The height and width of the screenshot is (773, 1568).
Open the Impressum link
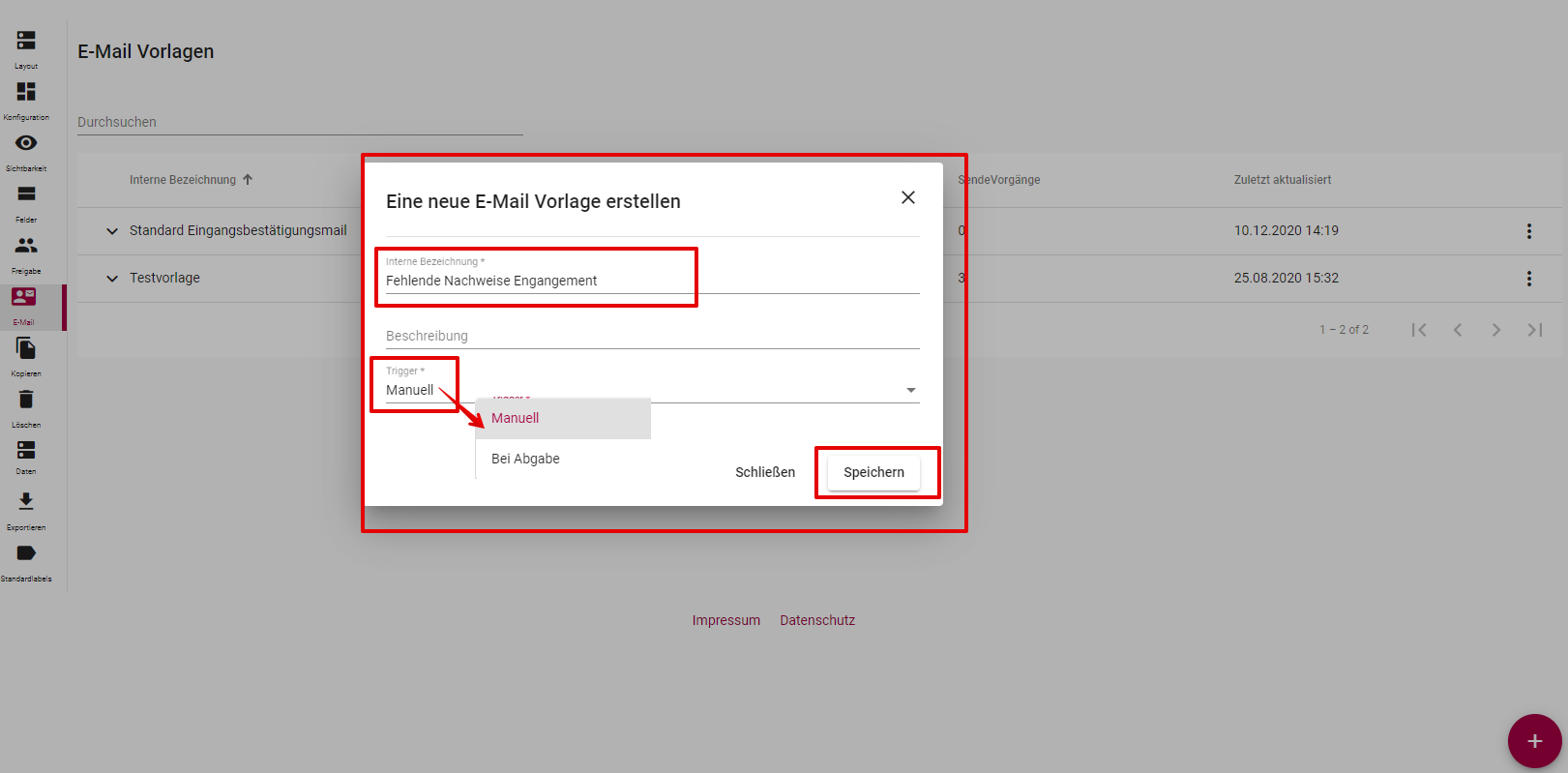pyautogui.click(x=725, y=620)
